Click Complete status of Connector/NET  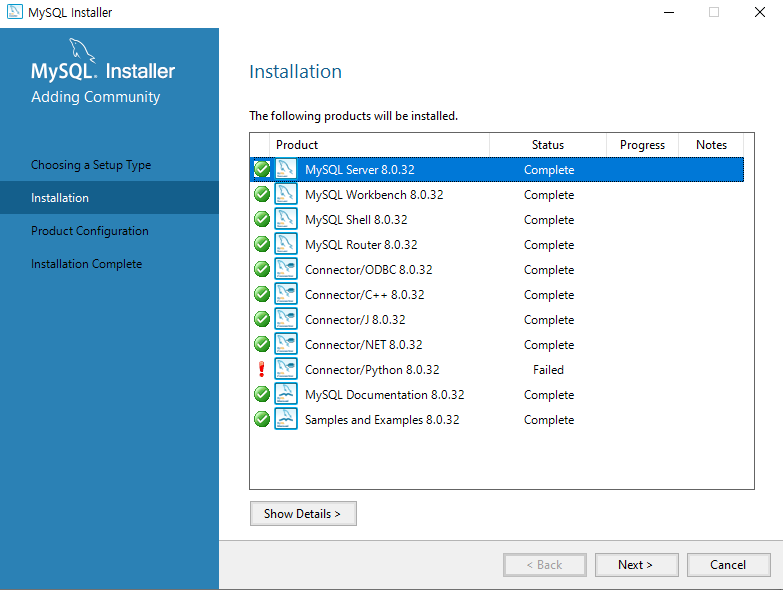coord(549,345)
